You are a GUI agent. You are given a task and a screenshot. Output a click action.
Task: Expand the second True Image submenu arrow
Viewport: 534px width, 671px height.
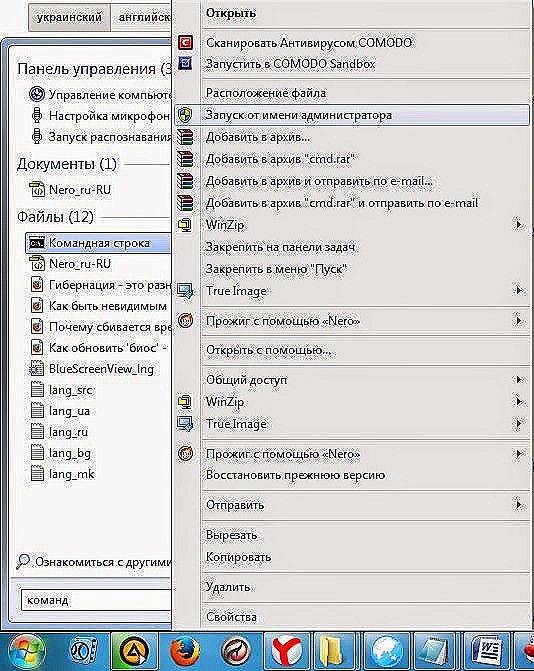[x=519, y=424]
